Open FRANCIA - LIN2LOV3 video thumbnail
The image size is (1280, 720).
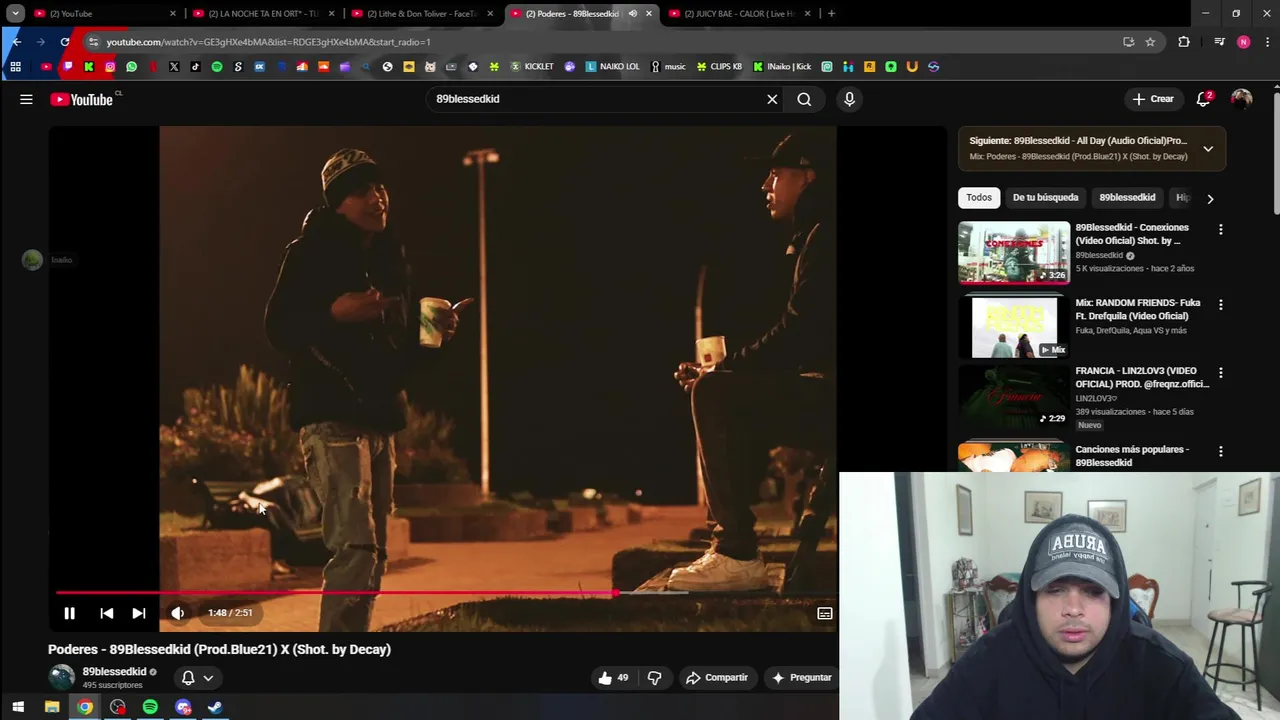1014,397
